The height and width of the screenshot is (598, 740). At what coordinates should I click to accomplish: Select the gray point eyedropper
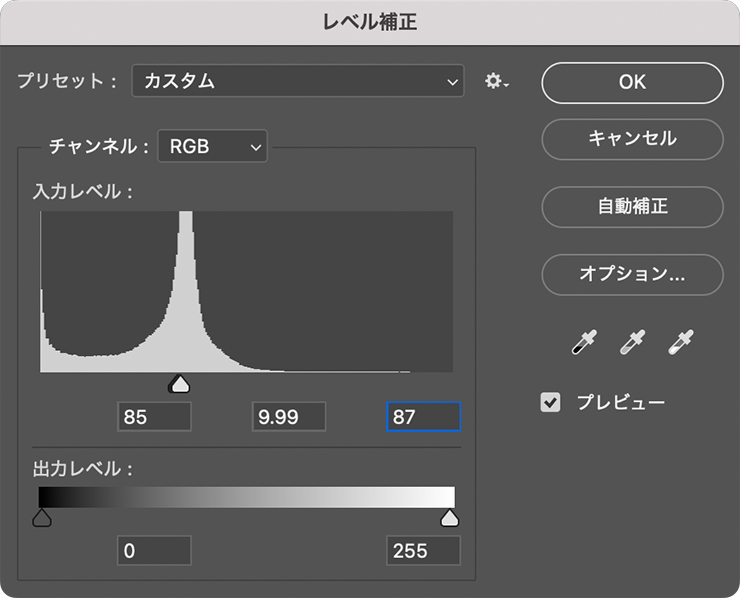[632, 343]
